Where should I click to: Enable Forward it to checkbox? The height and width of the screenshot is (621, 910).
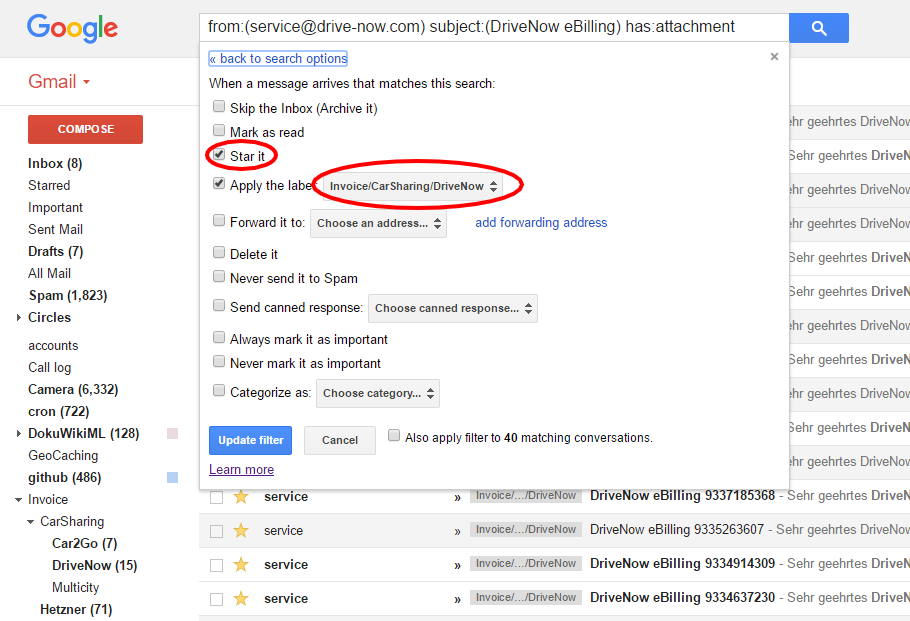pos(219,221)
